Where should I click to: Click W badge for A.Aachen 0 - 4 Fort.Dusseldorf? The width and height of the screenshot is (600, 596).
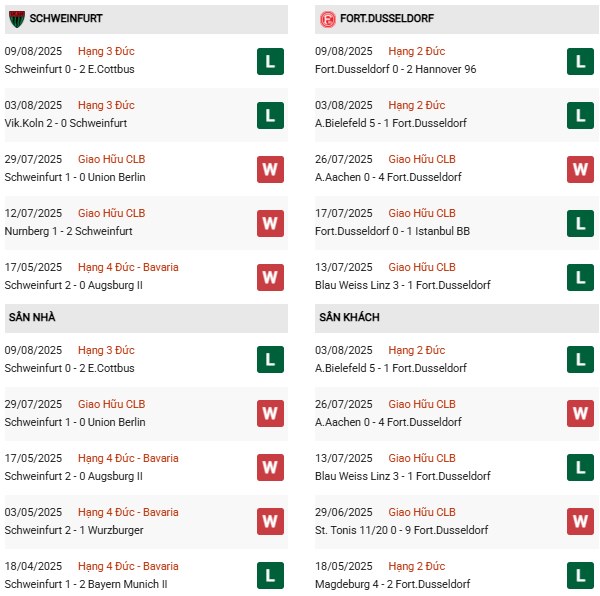tap(580, 169)
